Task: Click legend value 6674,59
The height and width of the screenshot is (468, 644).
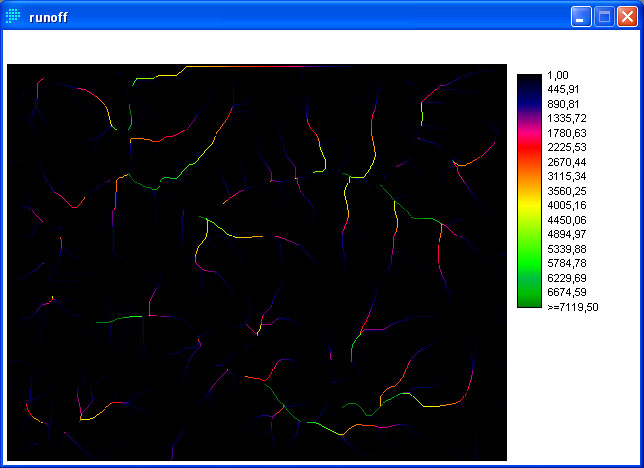Action: tap(567, 293)
